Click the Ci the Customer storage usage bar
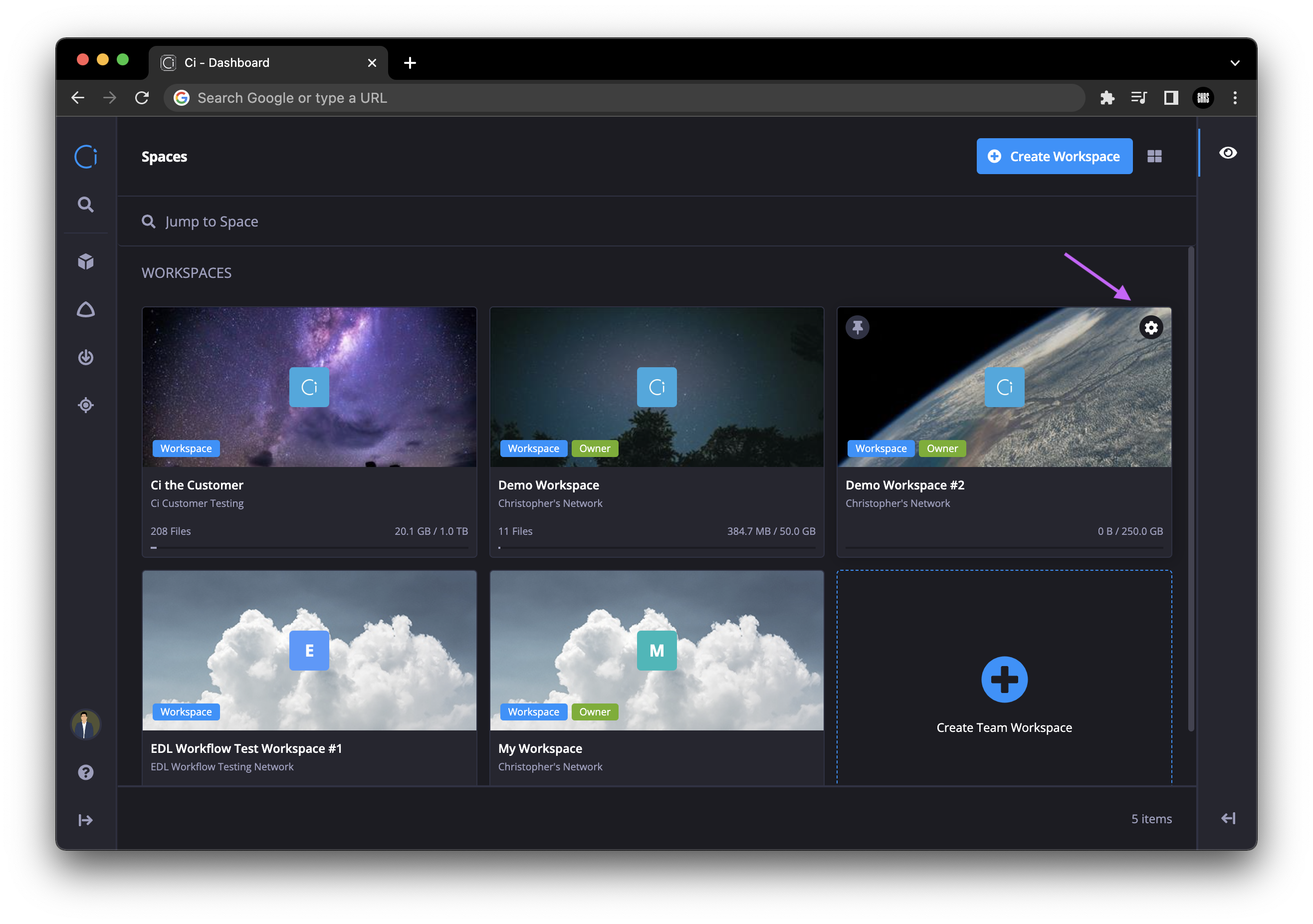The height and width of the screenshot is (924, 1313). (309, 548)
